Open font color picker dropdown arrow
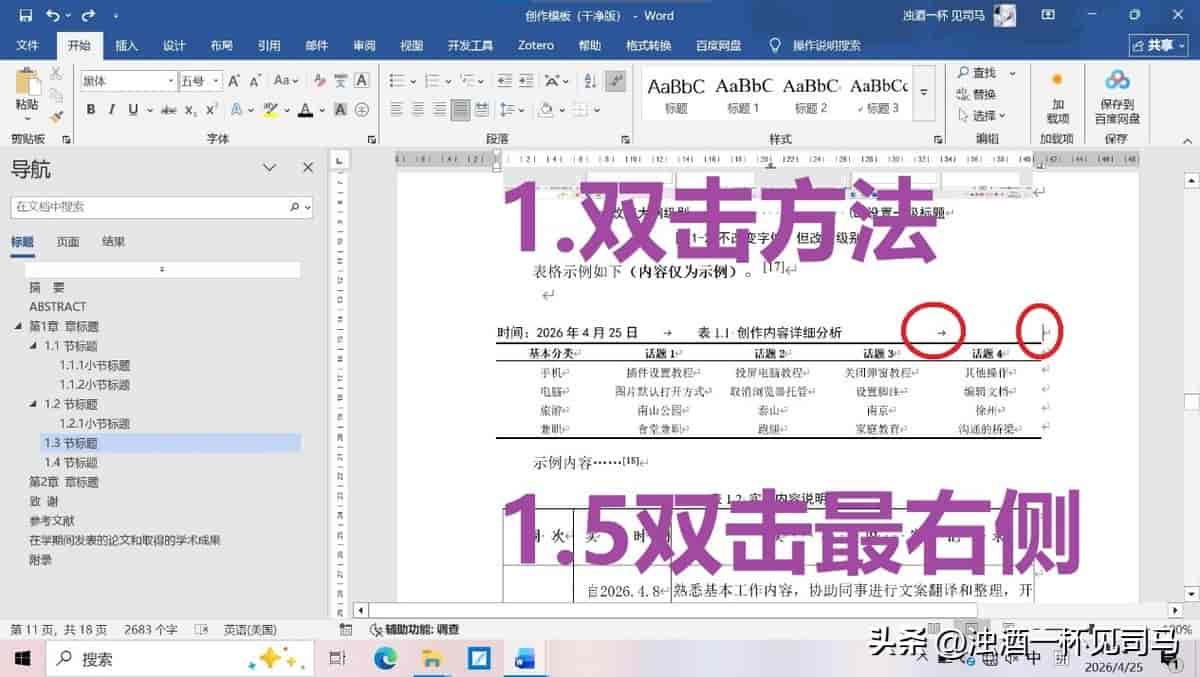The height and width of the screenshot is (677, 1200). click(322, 110)
